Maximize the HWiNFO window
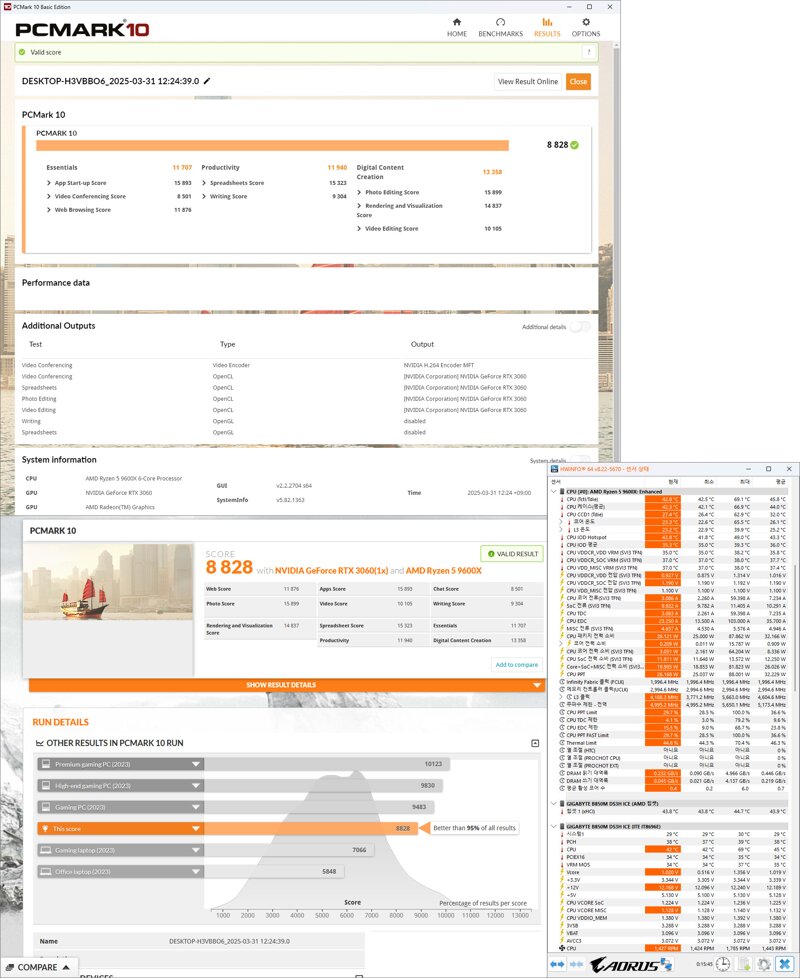Viewport: 800px width, 978px height. click(768, 469)
